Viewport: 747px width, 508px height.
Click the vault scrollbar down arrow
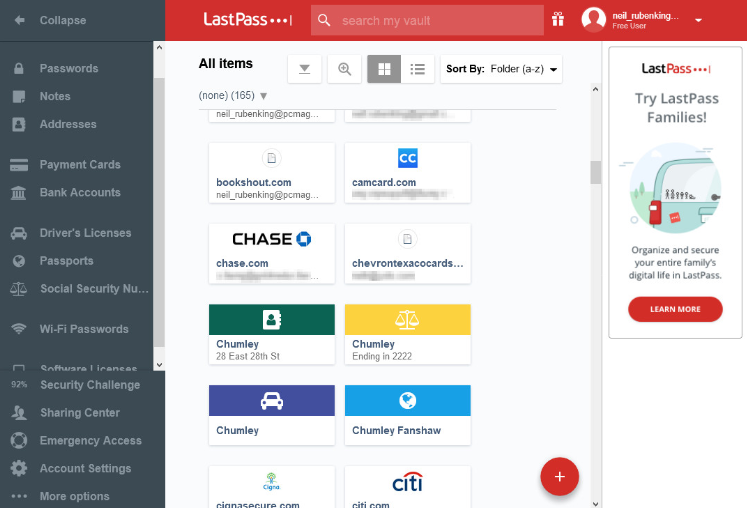click(596, 504)
